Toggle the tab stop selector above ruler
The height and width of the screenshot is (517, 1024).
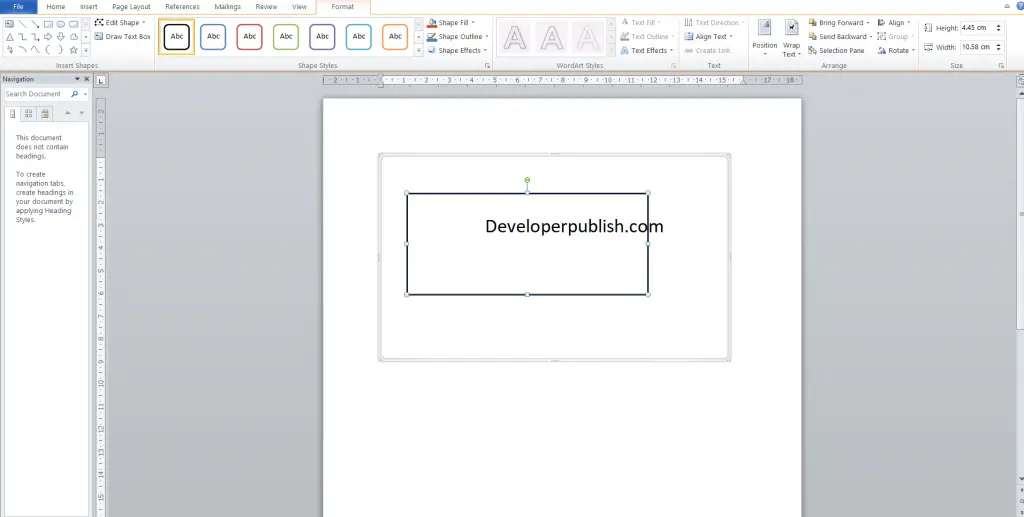(101, 81)
